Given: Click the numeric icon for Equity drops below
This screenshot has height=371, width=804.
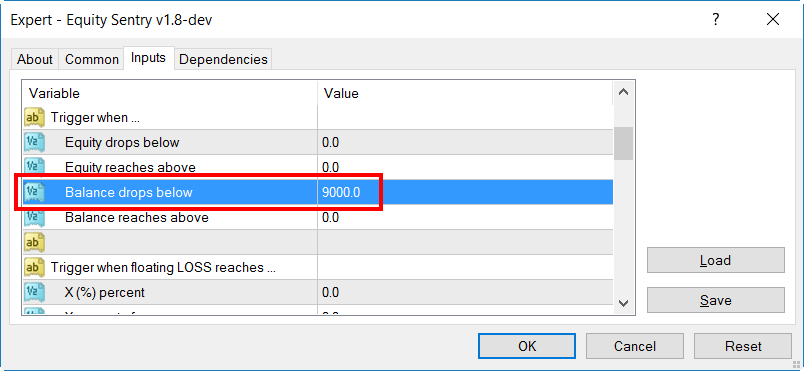Looking at the screenshot, I should (x=34, y=142).
